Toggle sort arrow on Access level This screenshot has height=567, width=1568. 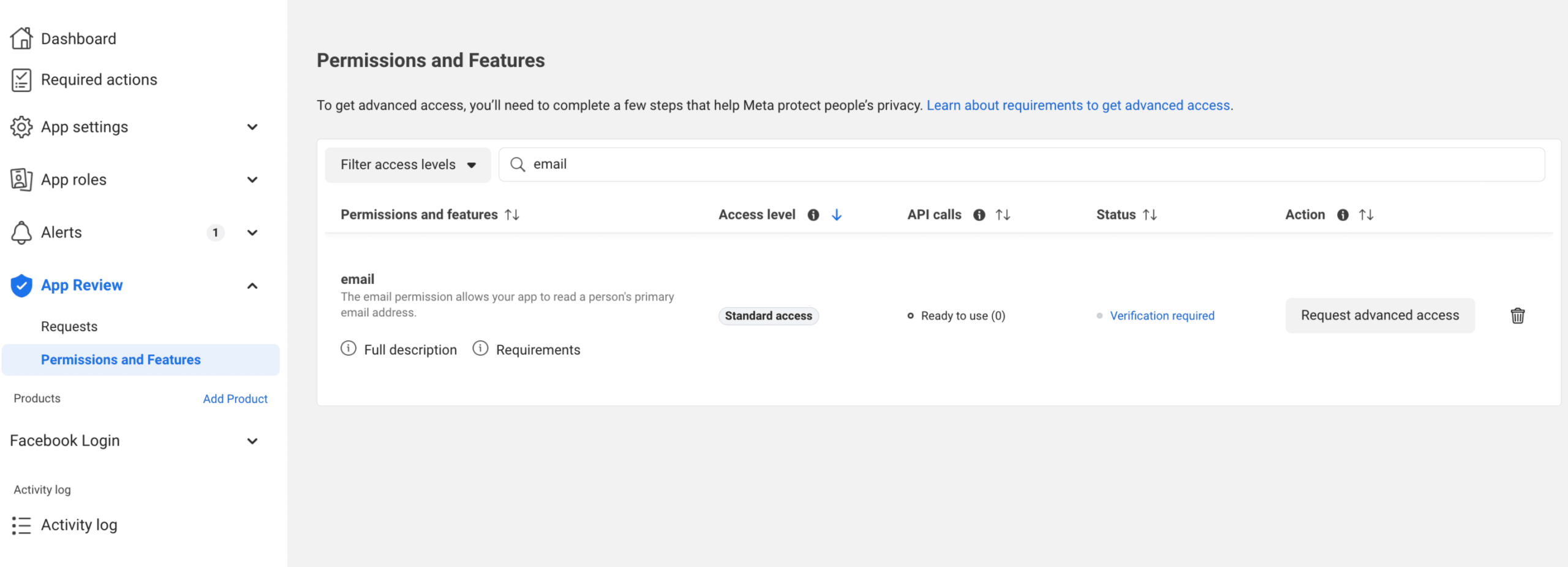[837, 215]
